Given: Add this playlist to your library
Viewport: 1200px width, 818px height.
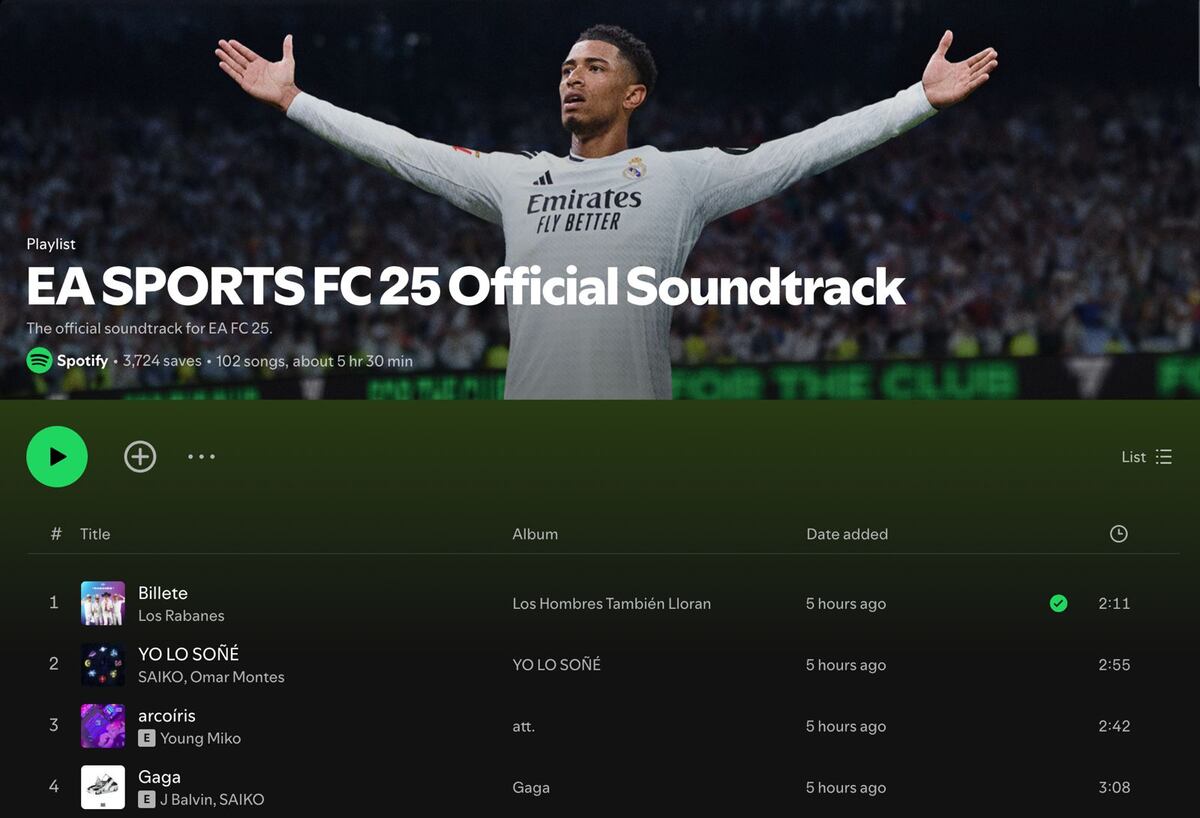Looking at the screenshot, I should click(140, 457).
